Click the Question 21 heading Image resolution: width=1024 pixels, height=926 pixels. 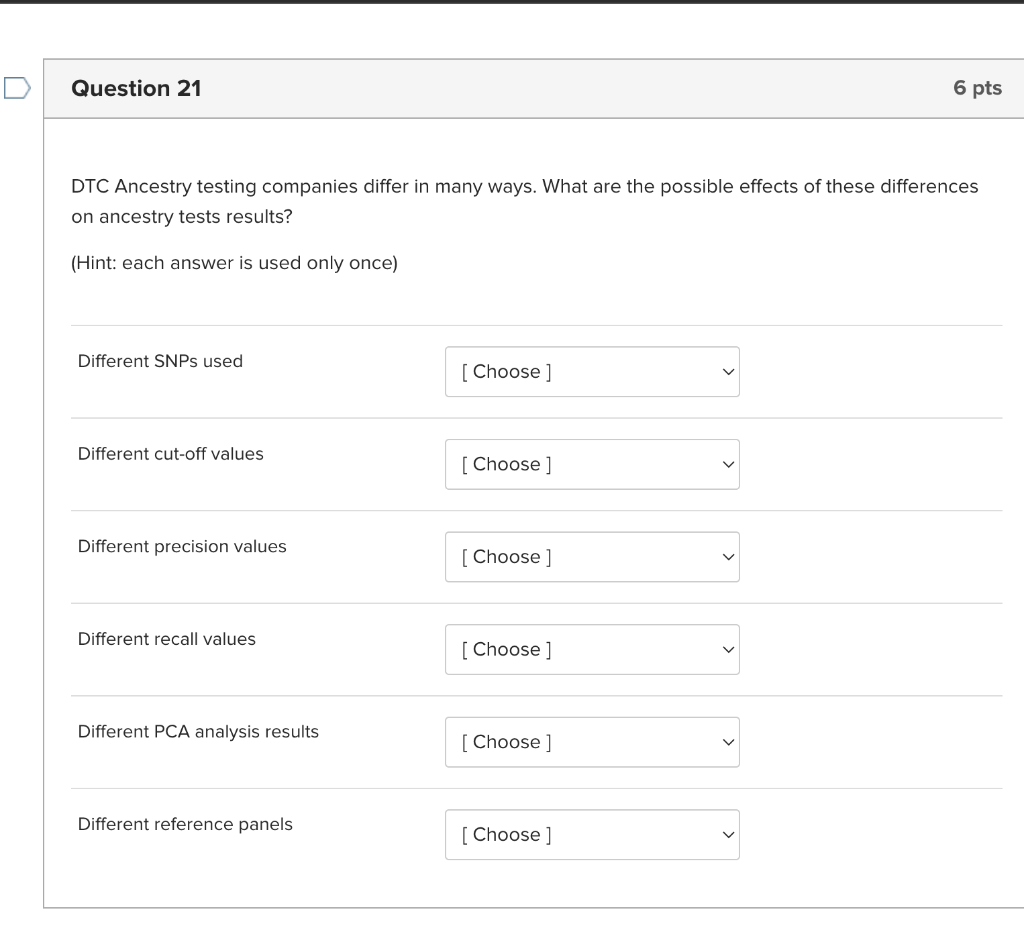[136, 89]
